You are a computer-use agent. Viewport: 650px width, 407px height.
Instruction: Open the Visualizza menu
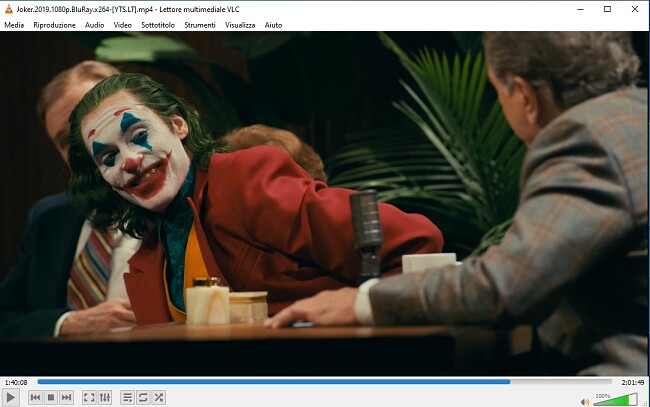coord(240,25)
